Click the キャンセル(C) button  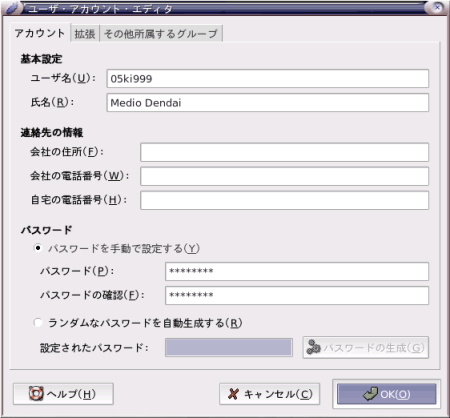coord(269,394)
